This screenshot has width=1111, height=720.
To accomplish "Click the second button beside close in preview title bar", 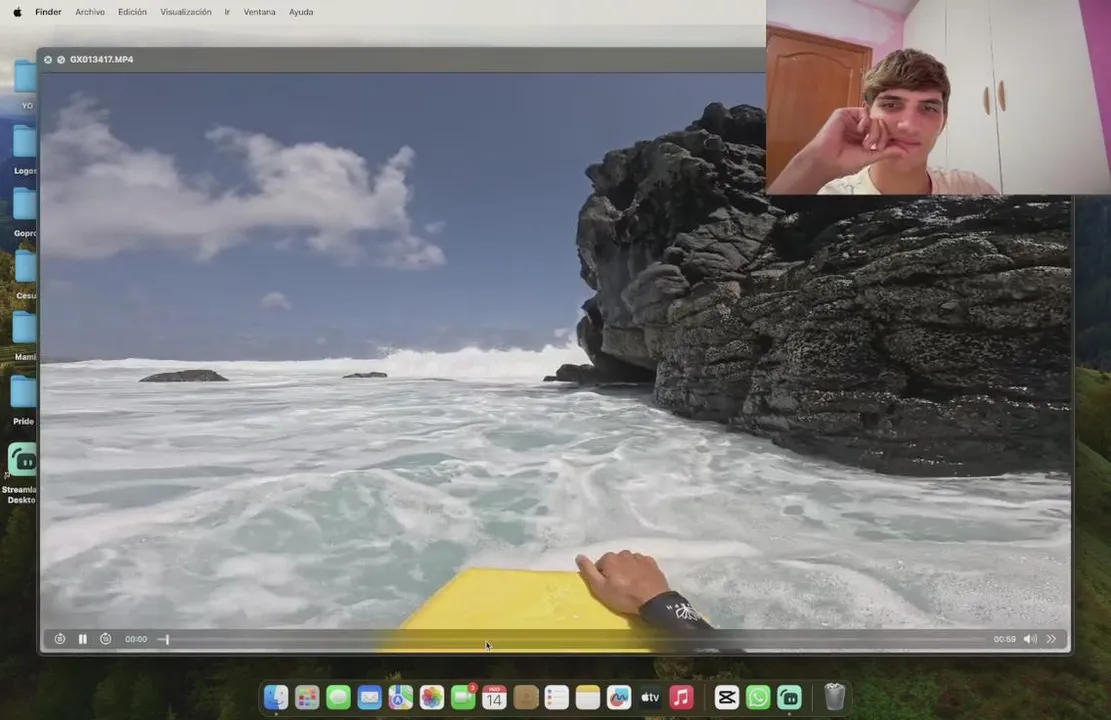I will (x=61, y=60).
